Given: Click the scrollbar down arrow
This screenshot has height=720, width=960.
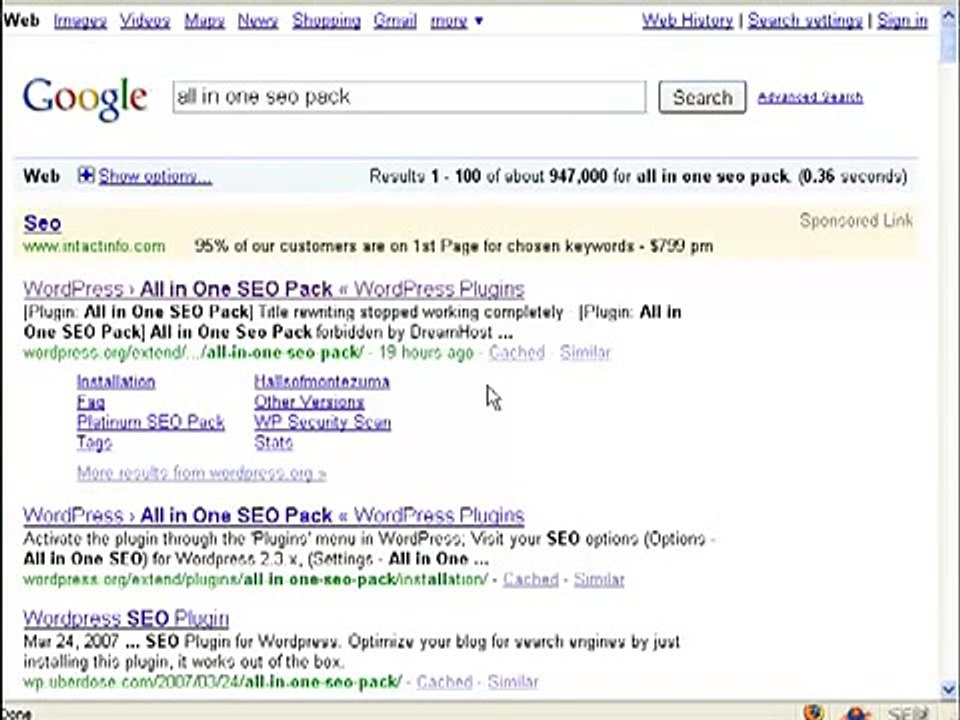Looking at the screenshot, I should [948, 690].
